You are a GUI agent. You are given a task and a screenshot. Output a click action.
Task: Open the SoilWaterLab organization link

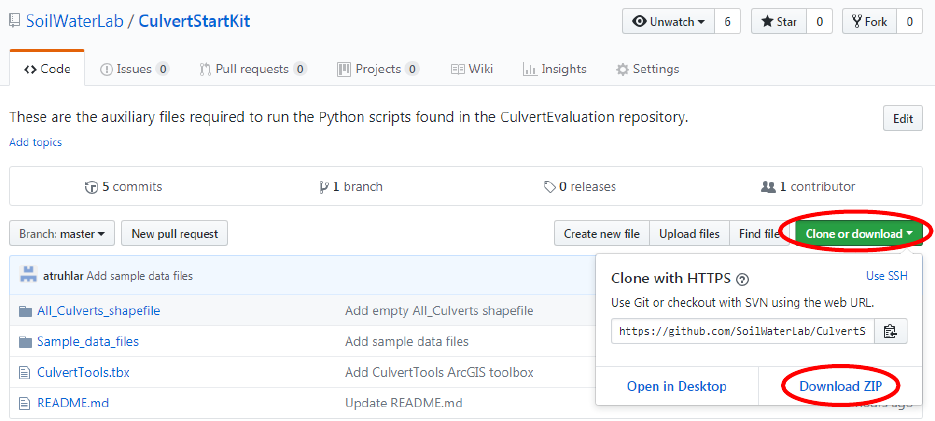pos(75,21)
